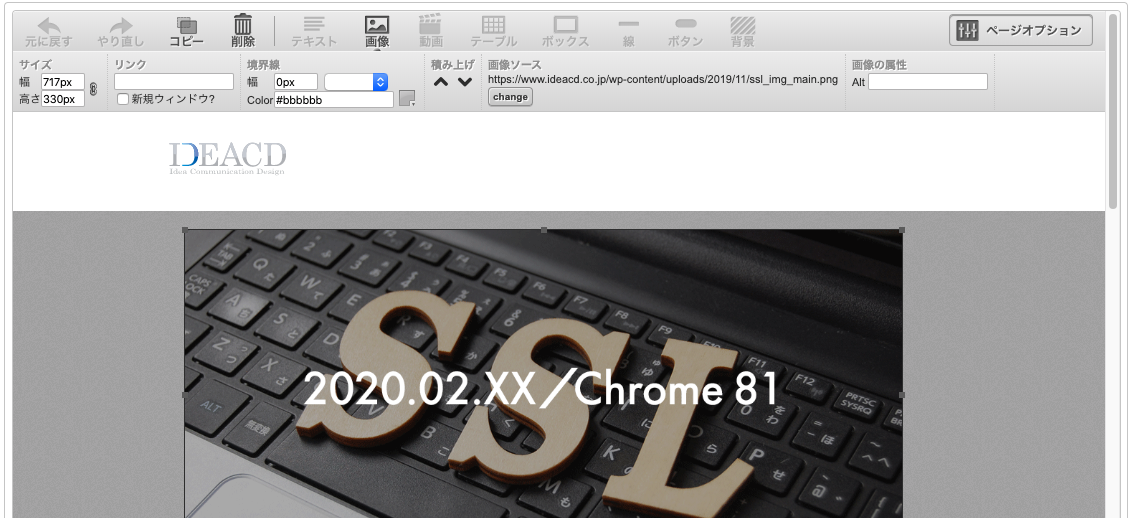
Task: Open the border style dropdown
Action: tap(356, 82)
